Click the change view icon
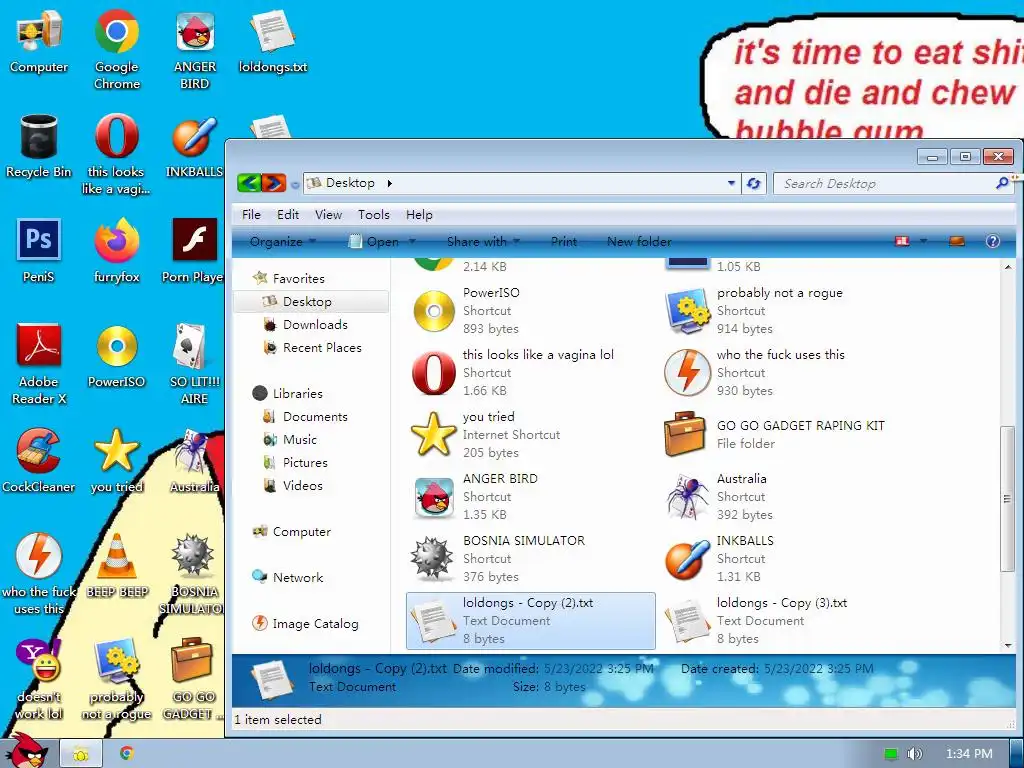Viewport: 1024px width, 768px height. click(902, 241)
